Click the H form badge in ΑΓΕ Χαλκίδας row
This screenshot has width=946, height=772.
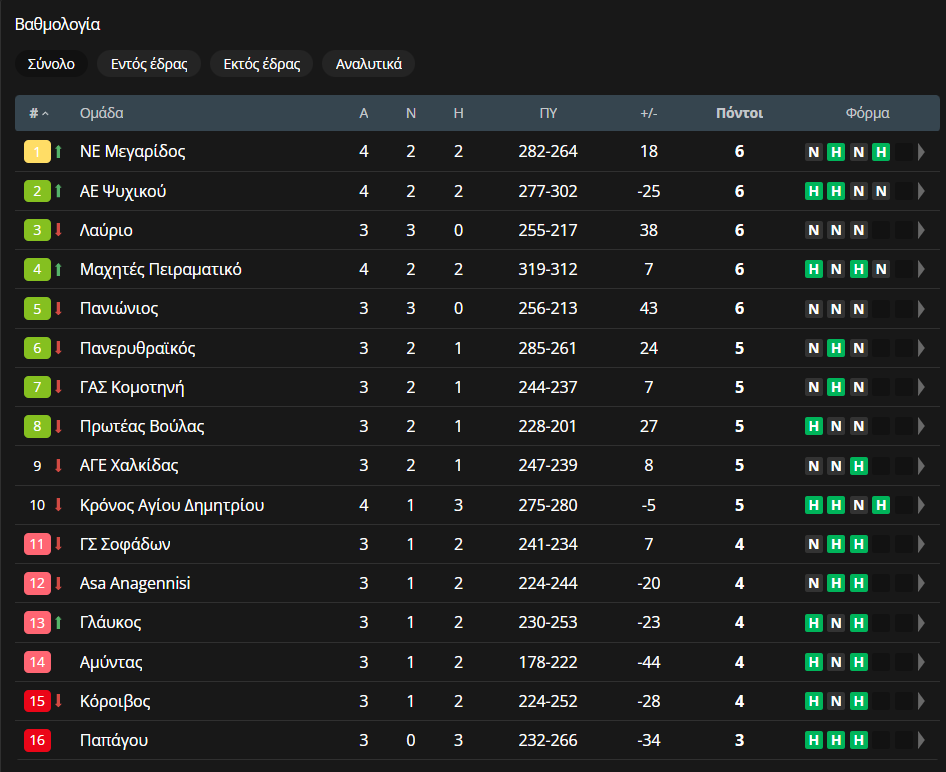point(859,466)
